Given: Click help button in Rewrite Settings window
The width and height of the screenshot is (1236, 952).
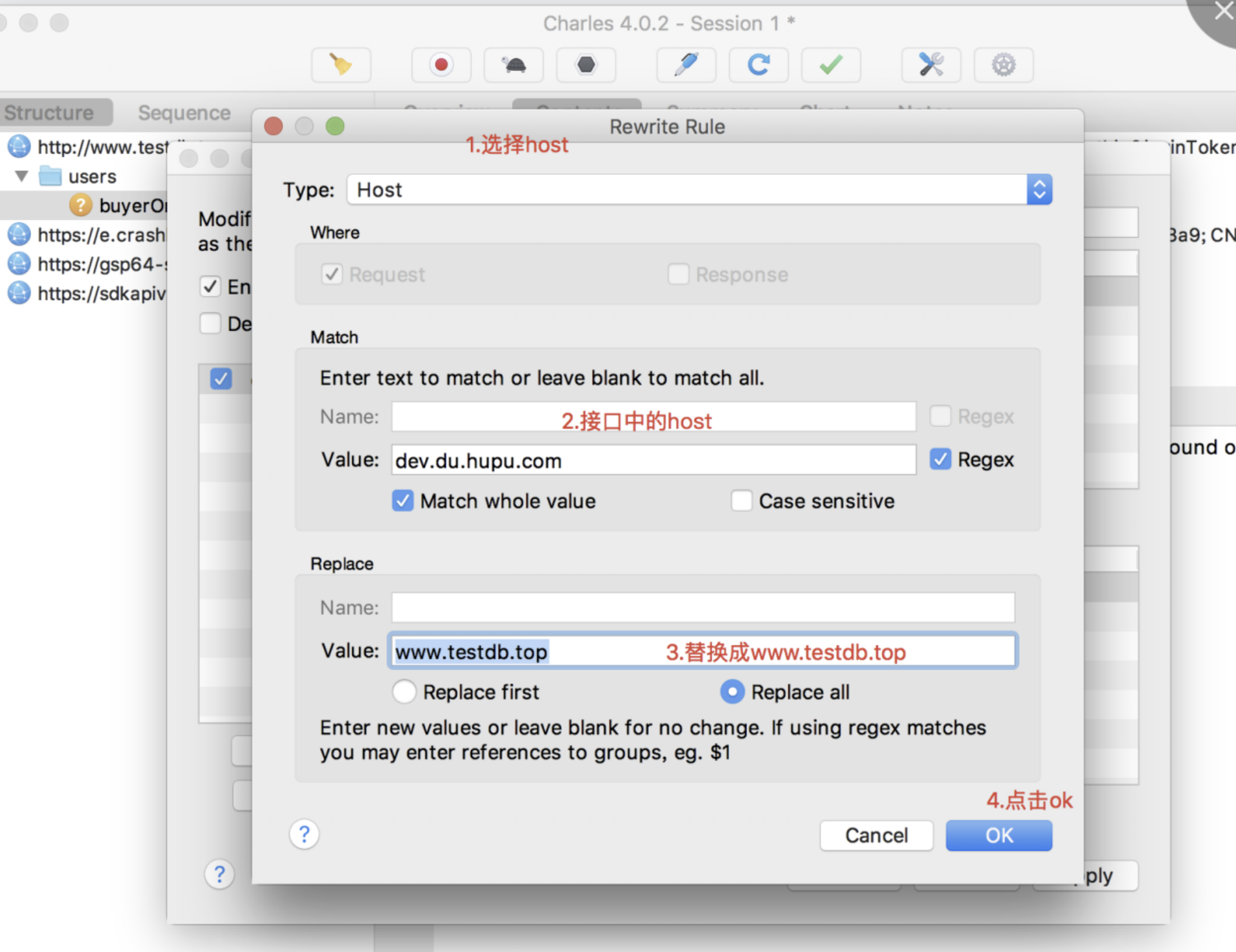Looking at the screenshot, I should coord(219,875).
